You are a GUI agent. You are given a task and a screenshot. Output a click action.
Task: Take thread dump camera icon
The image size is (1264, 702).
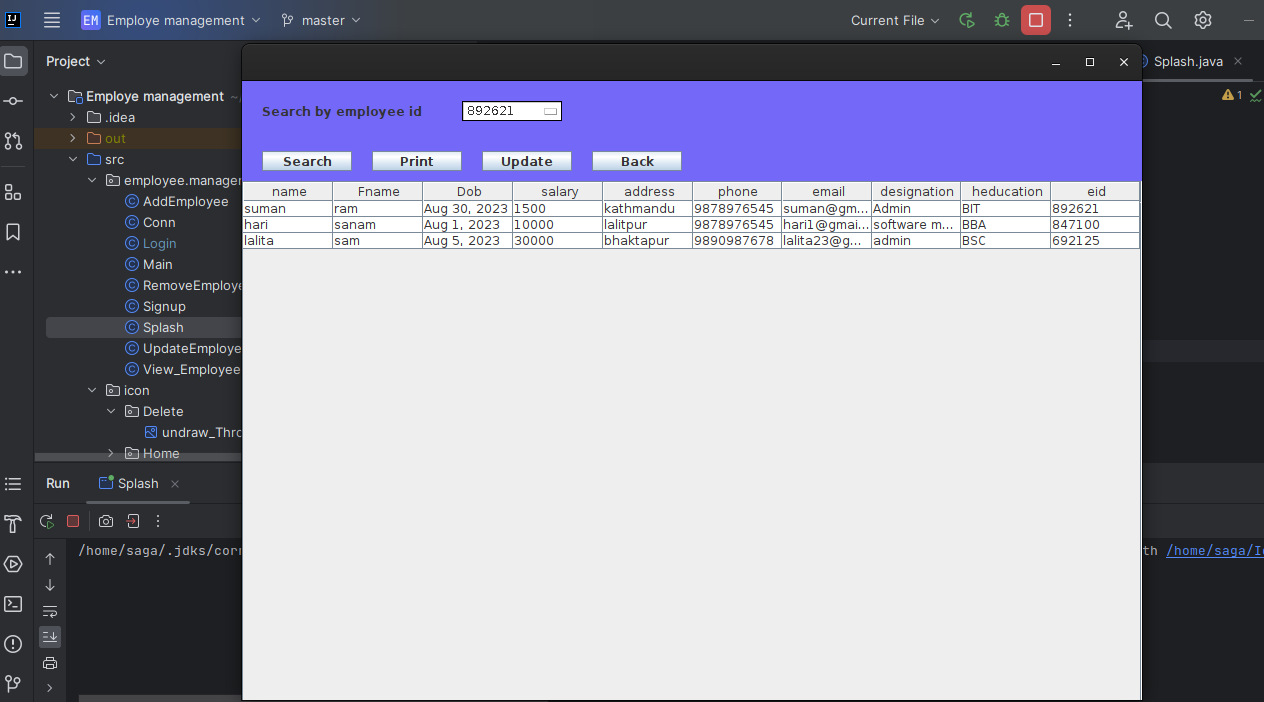click(106, 521)
